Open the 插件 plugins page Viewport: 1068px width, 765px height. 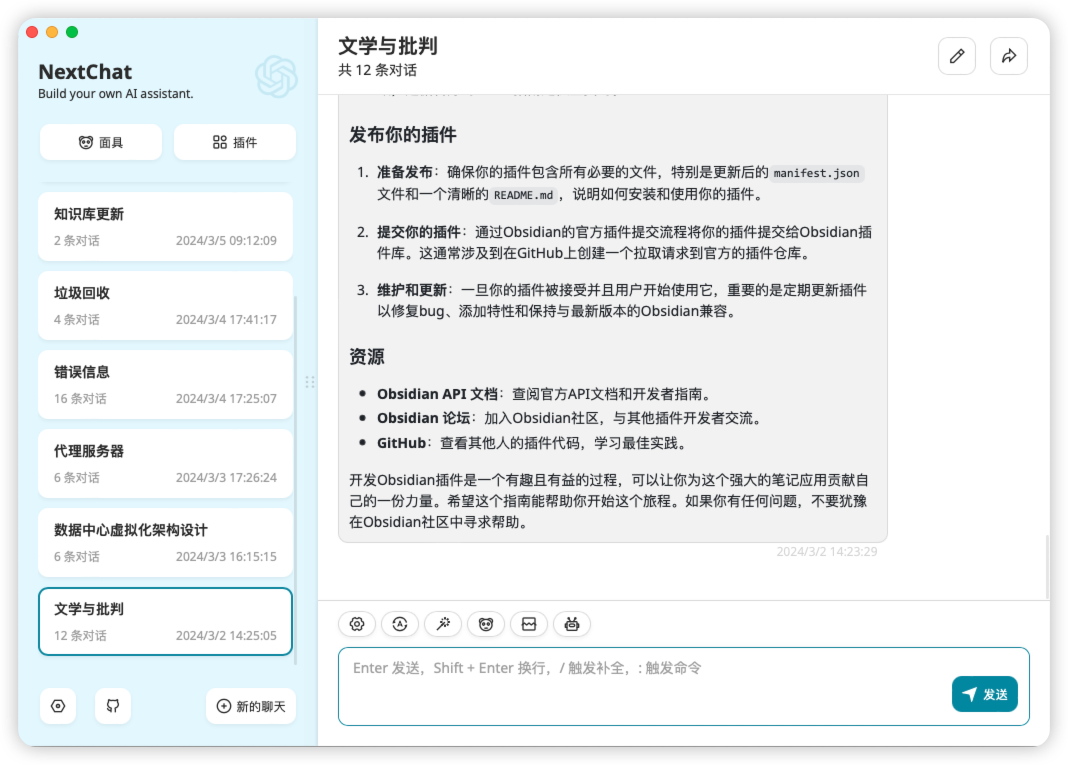[x=235, y=142]
